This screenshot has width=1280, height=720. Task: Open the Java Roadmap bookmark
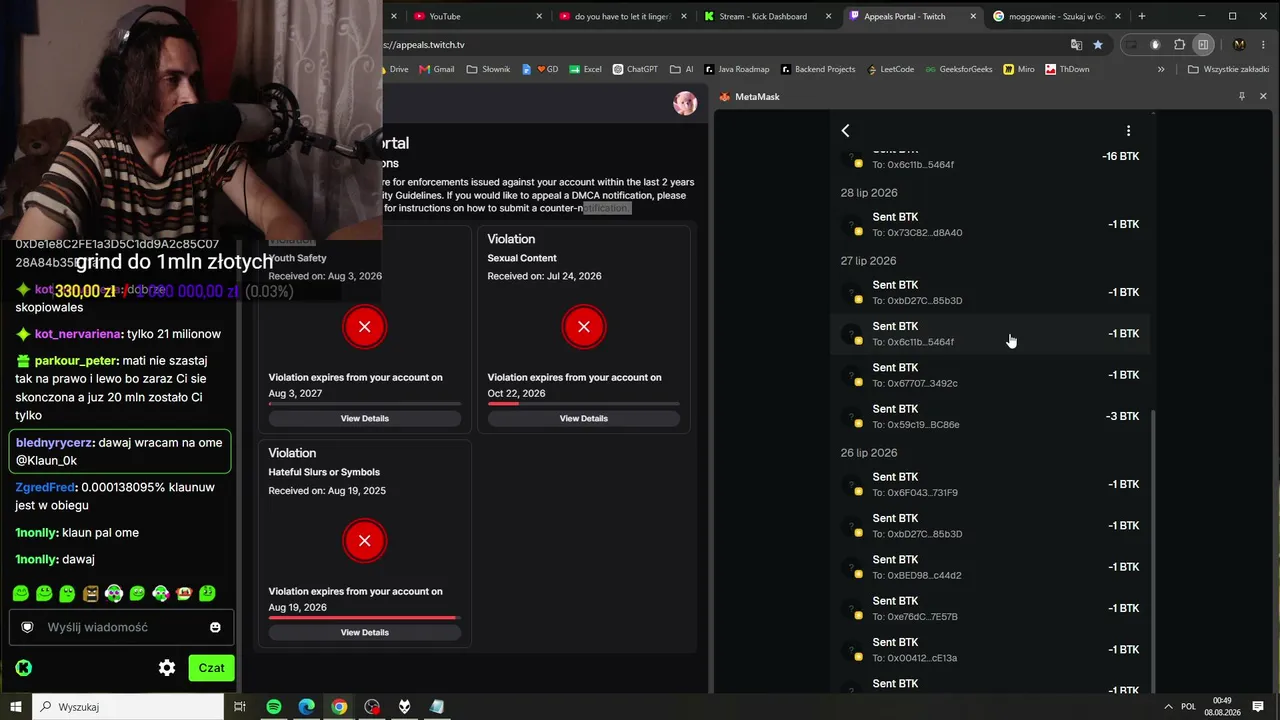(737, 70)
